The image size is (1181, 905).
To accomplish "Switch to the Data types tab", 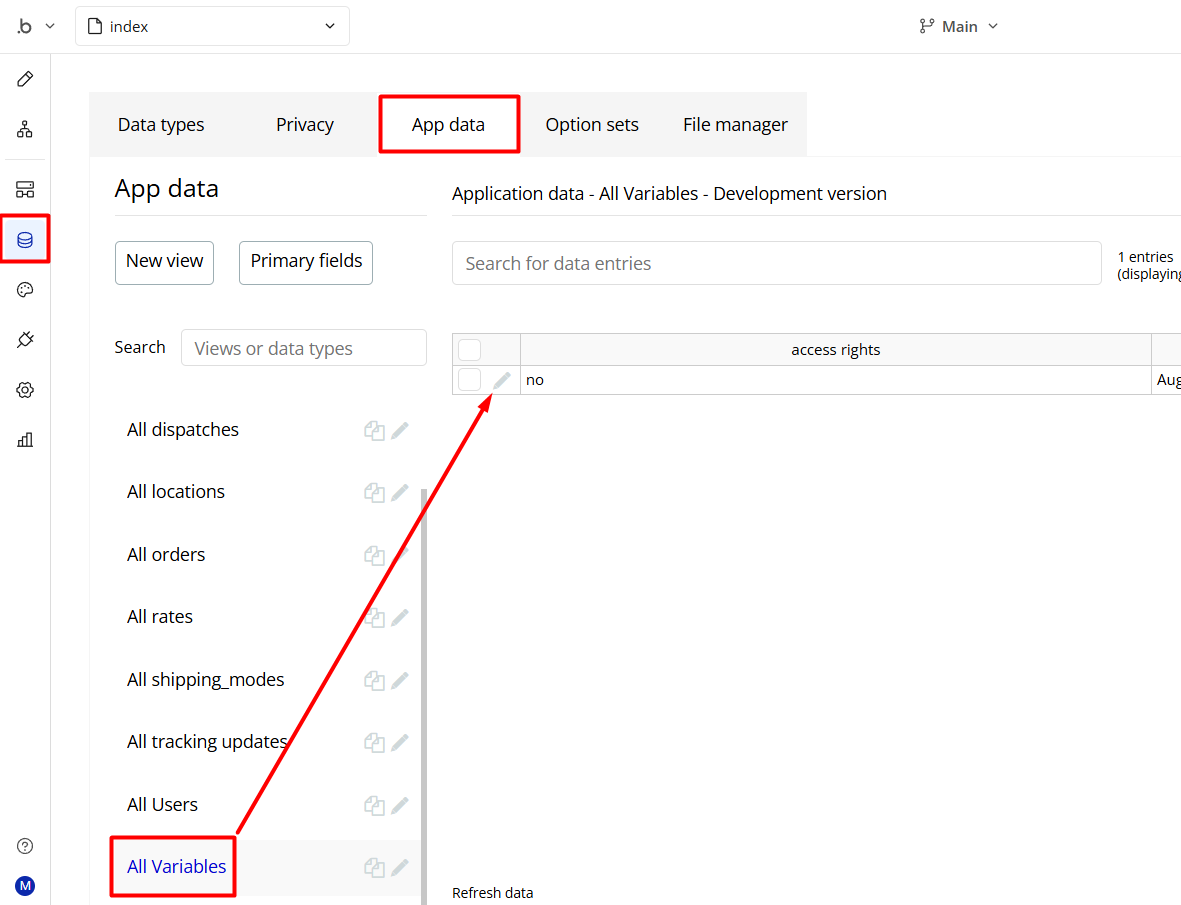I will pyautogui.click(x=161, y=125).
